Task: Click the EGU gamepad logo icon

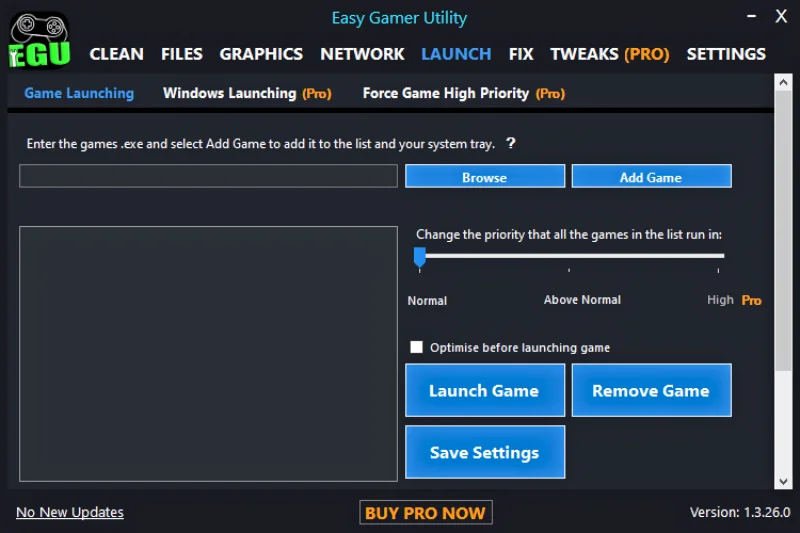Action: pos(40,40)
